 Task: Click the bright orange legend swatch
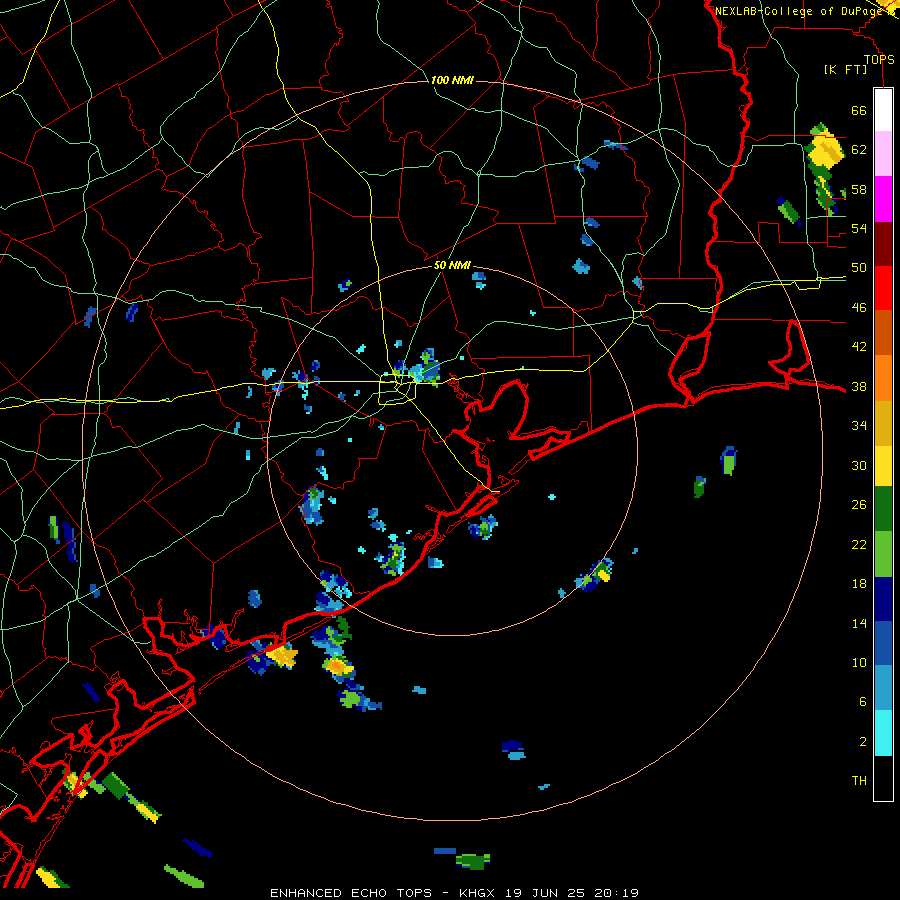883,378
